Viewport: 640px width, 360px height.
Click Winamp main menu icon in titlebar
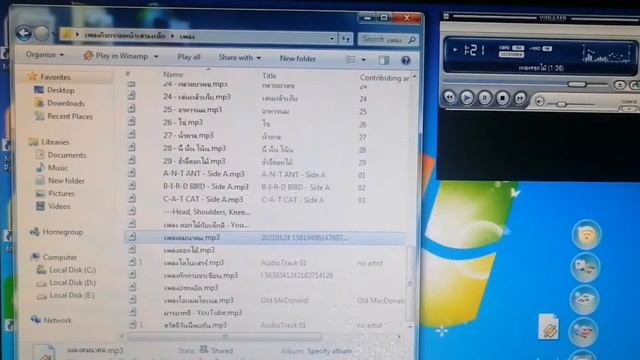coord(446,16)
